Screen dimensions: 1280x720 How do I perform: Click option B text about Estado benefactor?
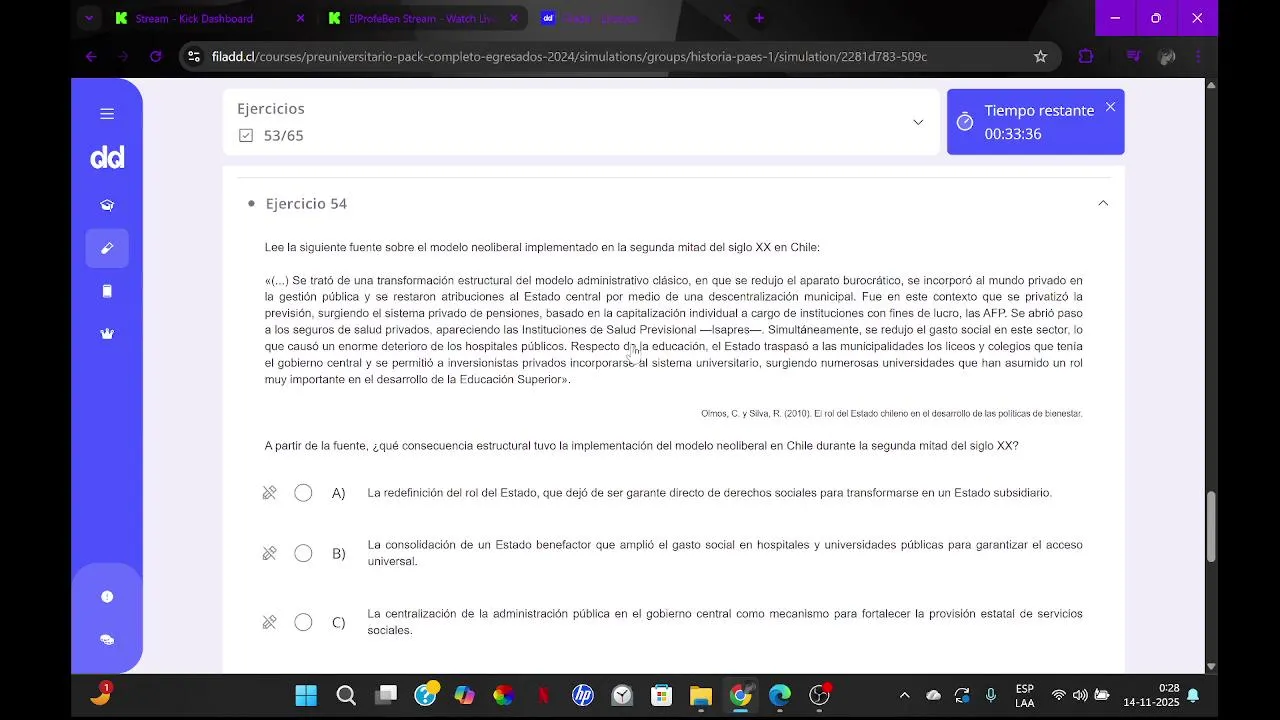tap(725, 553)
